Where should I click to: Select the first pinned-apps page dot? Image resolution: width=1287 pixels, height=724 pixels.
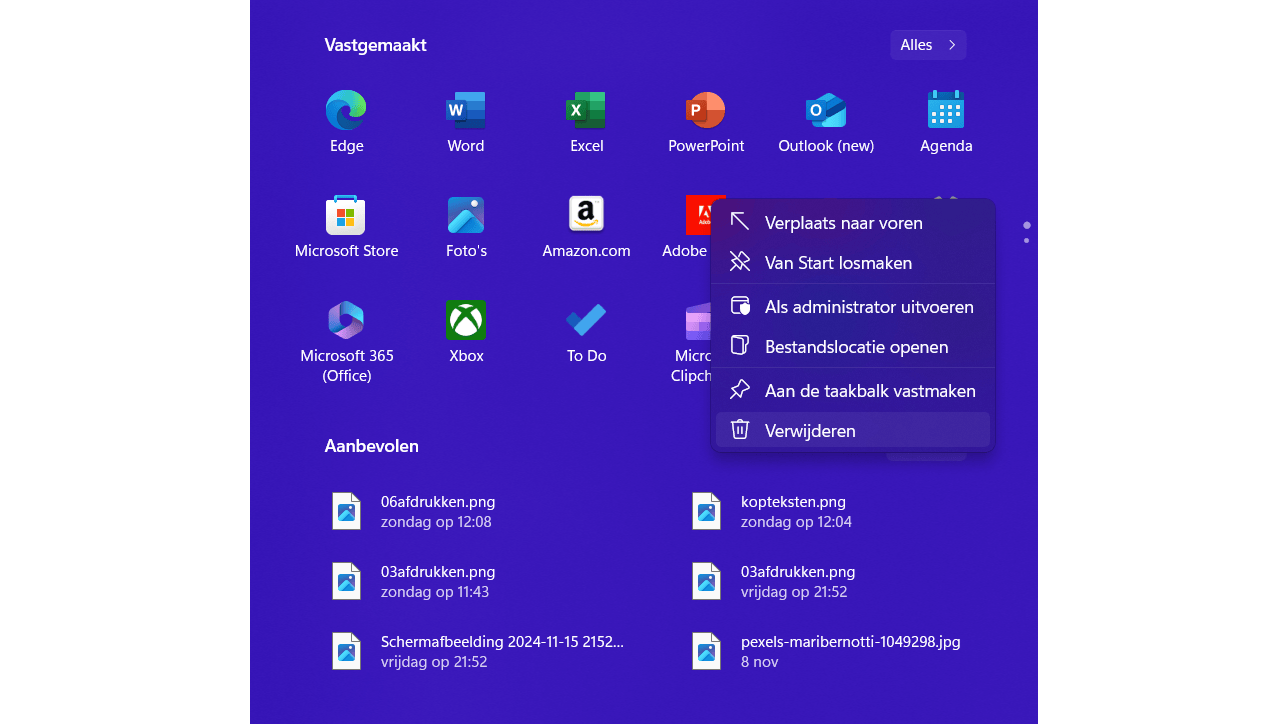point(1026,225)
